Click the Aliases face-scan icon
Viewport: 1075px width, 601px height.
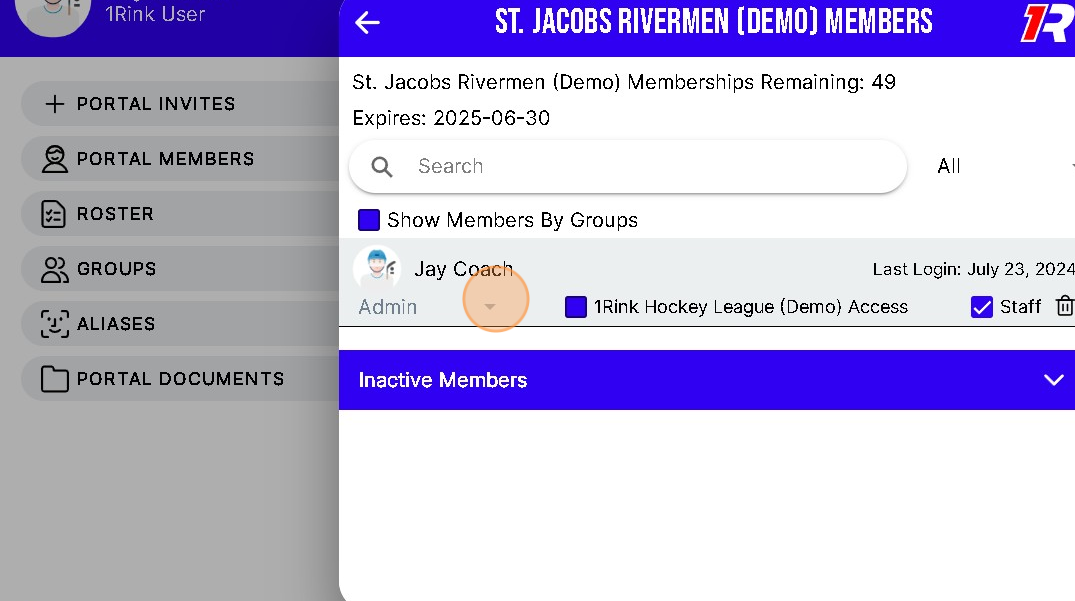(x=55, y=323)
